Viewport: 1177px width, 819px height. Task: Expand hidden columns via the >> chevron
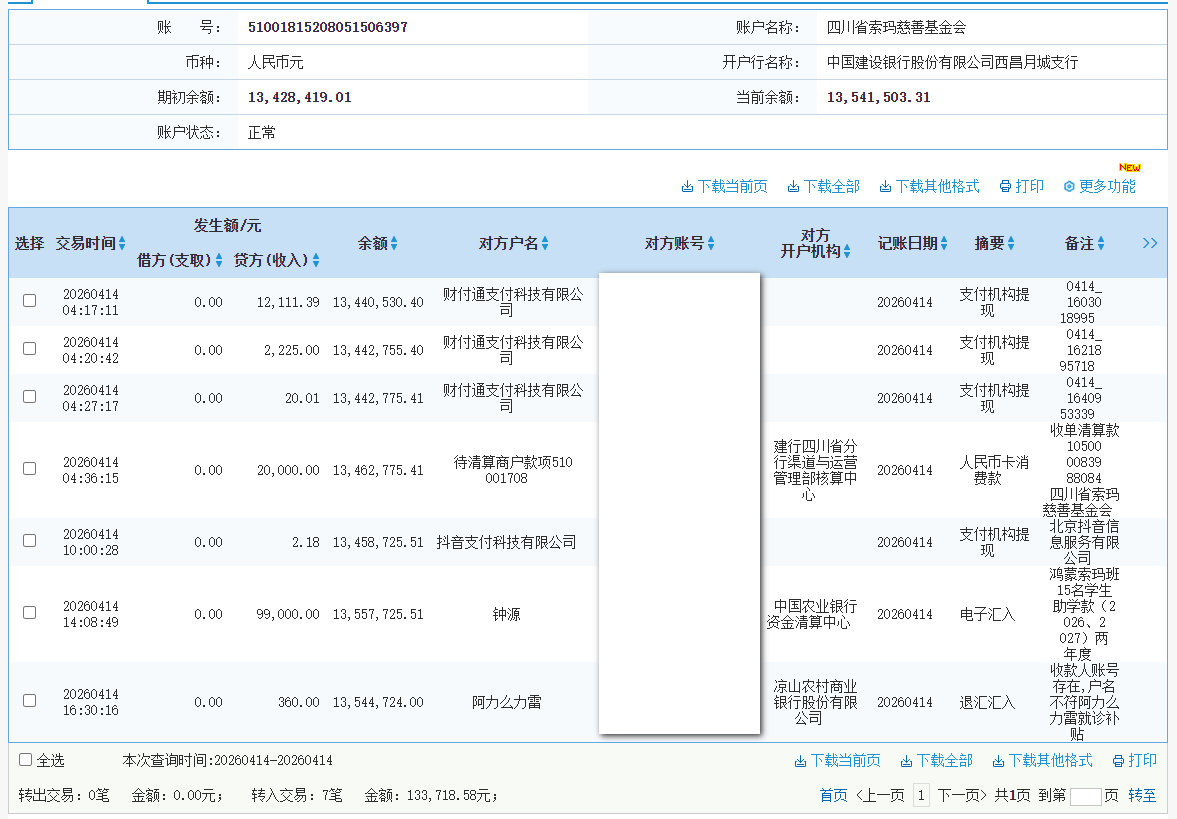pos(1149,242)
